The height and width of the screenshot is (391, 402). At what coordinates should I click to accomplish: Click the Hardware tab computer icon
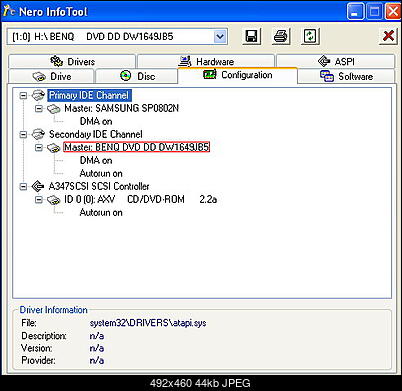coord(185,61)
